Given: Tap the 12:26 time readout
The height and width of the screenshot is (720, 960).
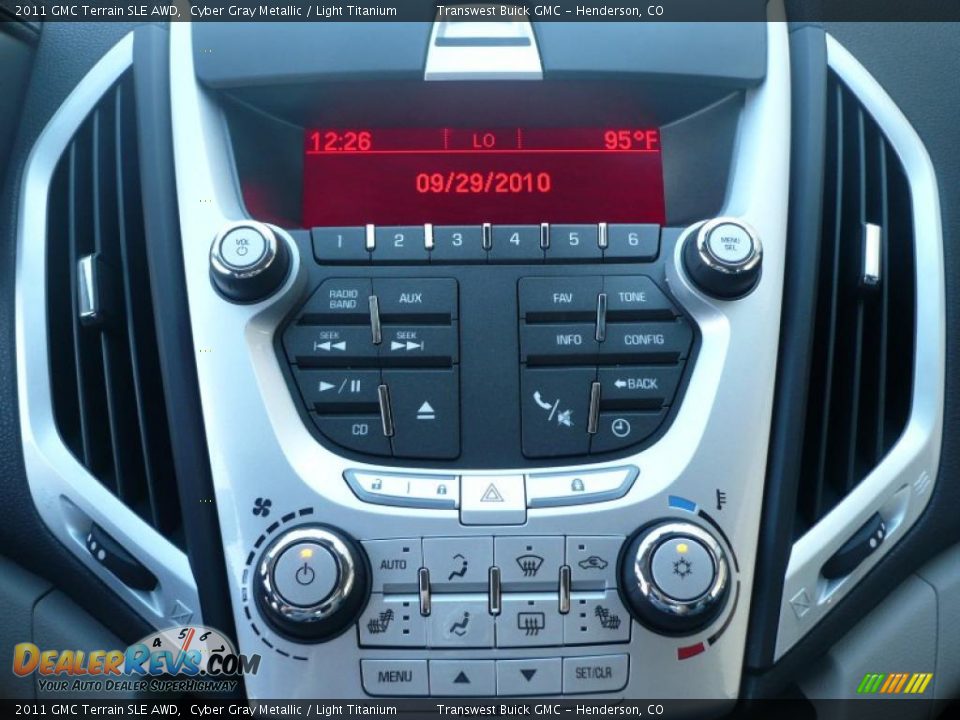Looking at the screenshot, I should [x=341, y=142].
